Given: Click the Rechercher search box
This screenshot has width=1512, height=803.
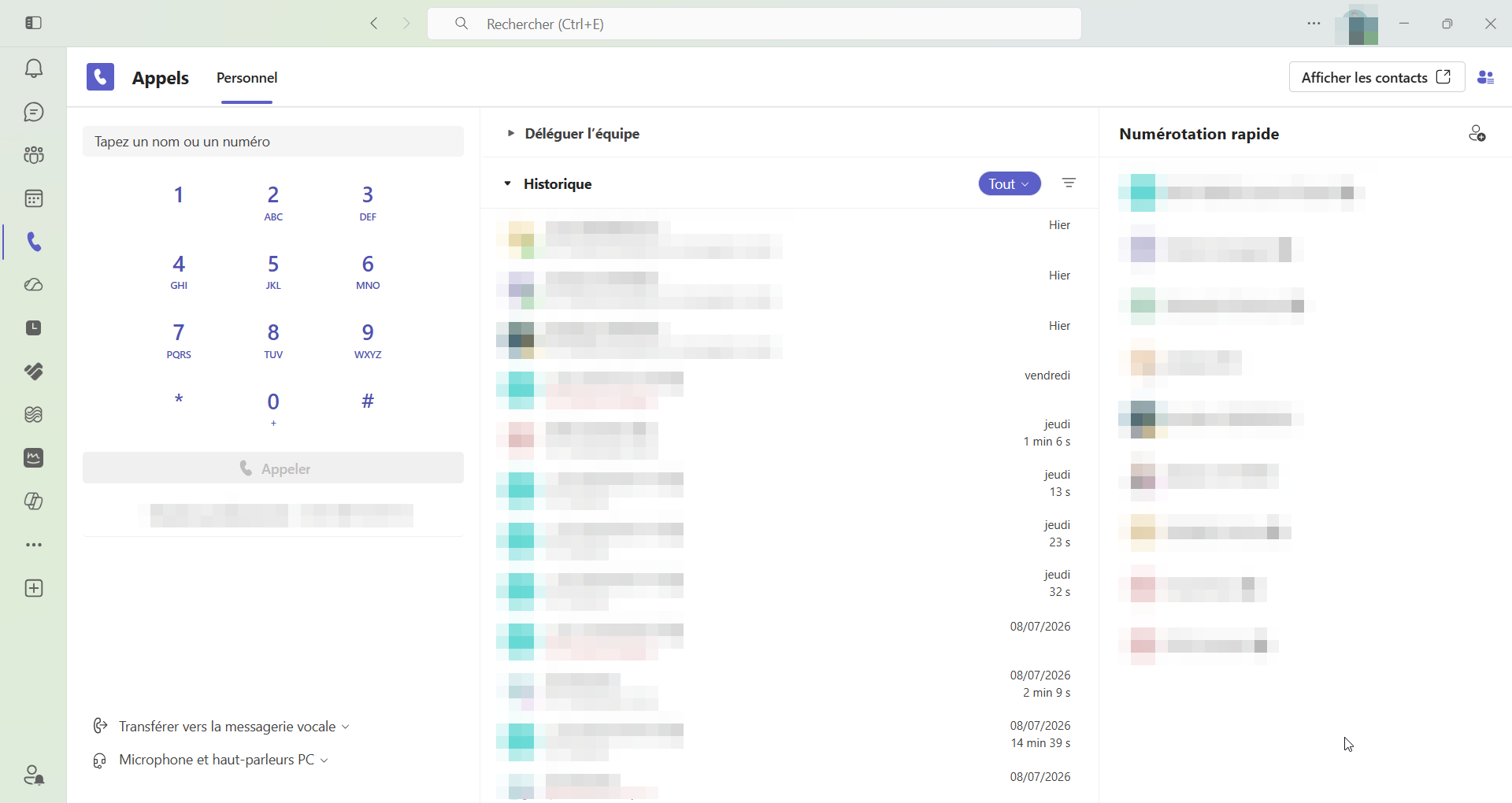Looking at the screenshot, I should (754, 24).
